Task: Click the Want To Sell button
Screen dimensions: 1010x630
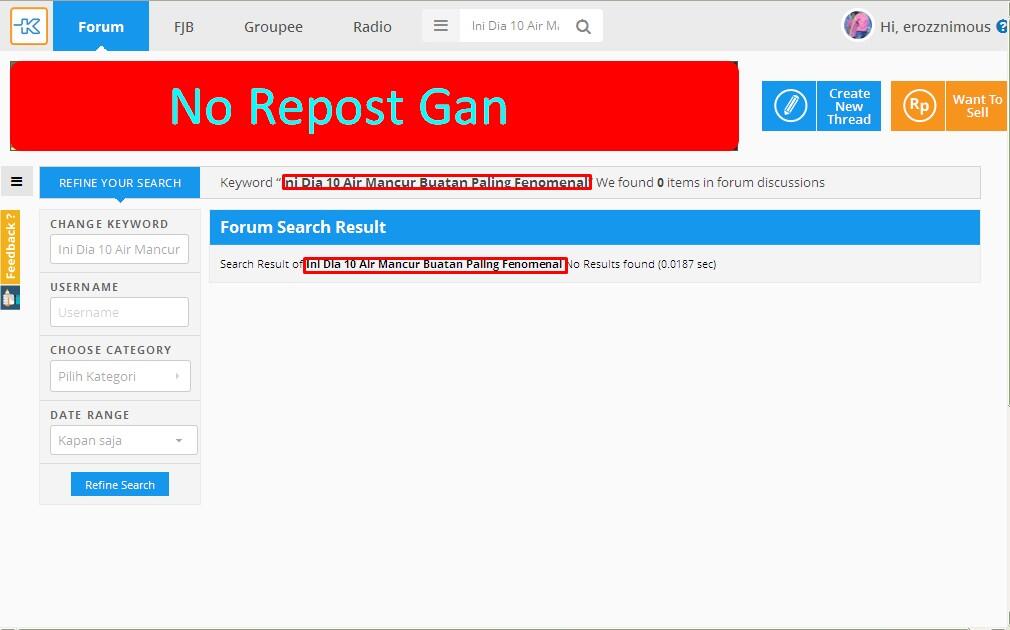Action: tap(977, 106)
